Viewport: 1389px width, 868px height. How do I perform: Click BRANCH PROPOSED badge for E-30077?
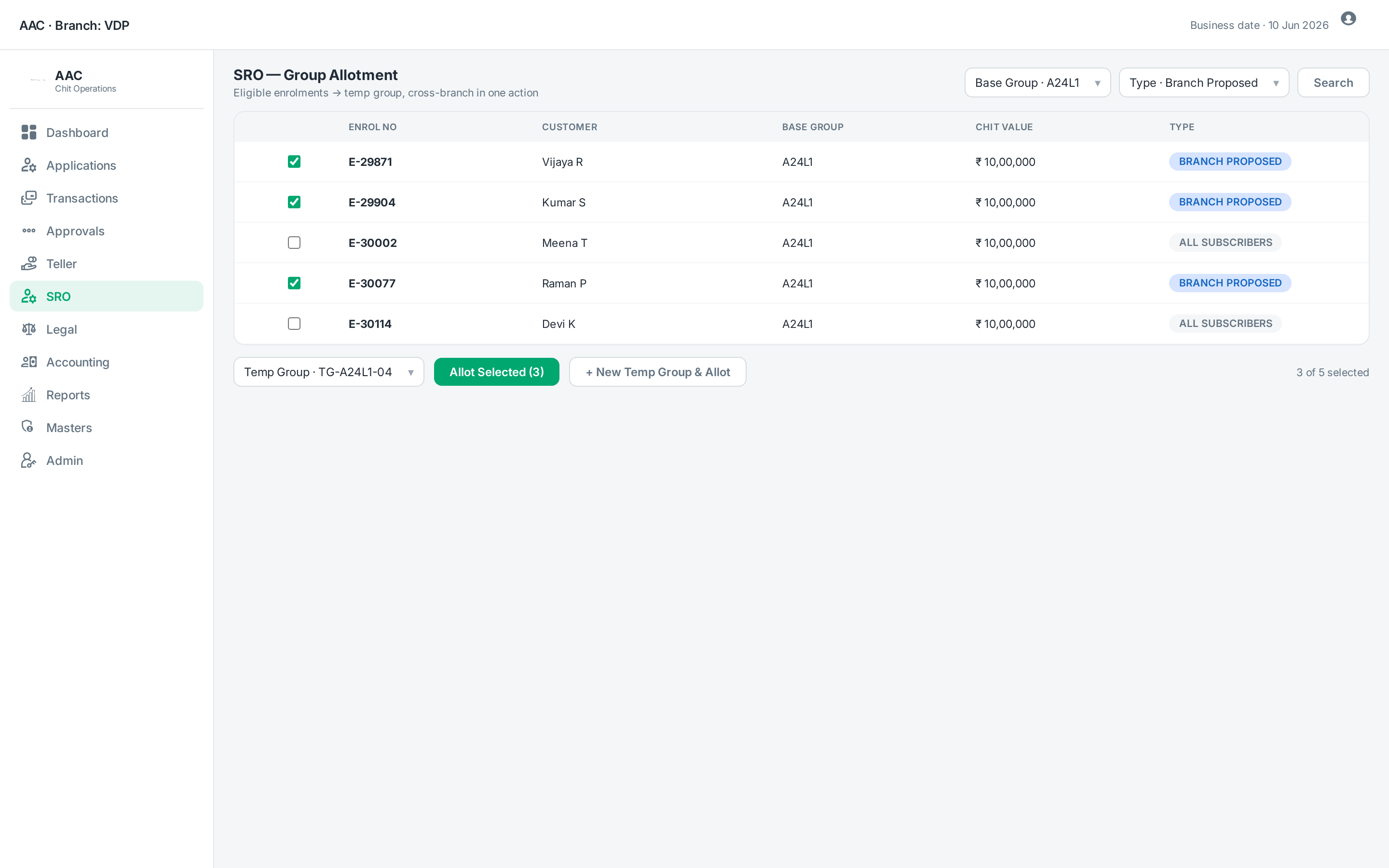(x=1230, y=283)
